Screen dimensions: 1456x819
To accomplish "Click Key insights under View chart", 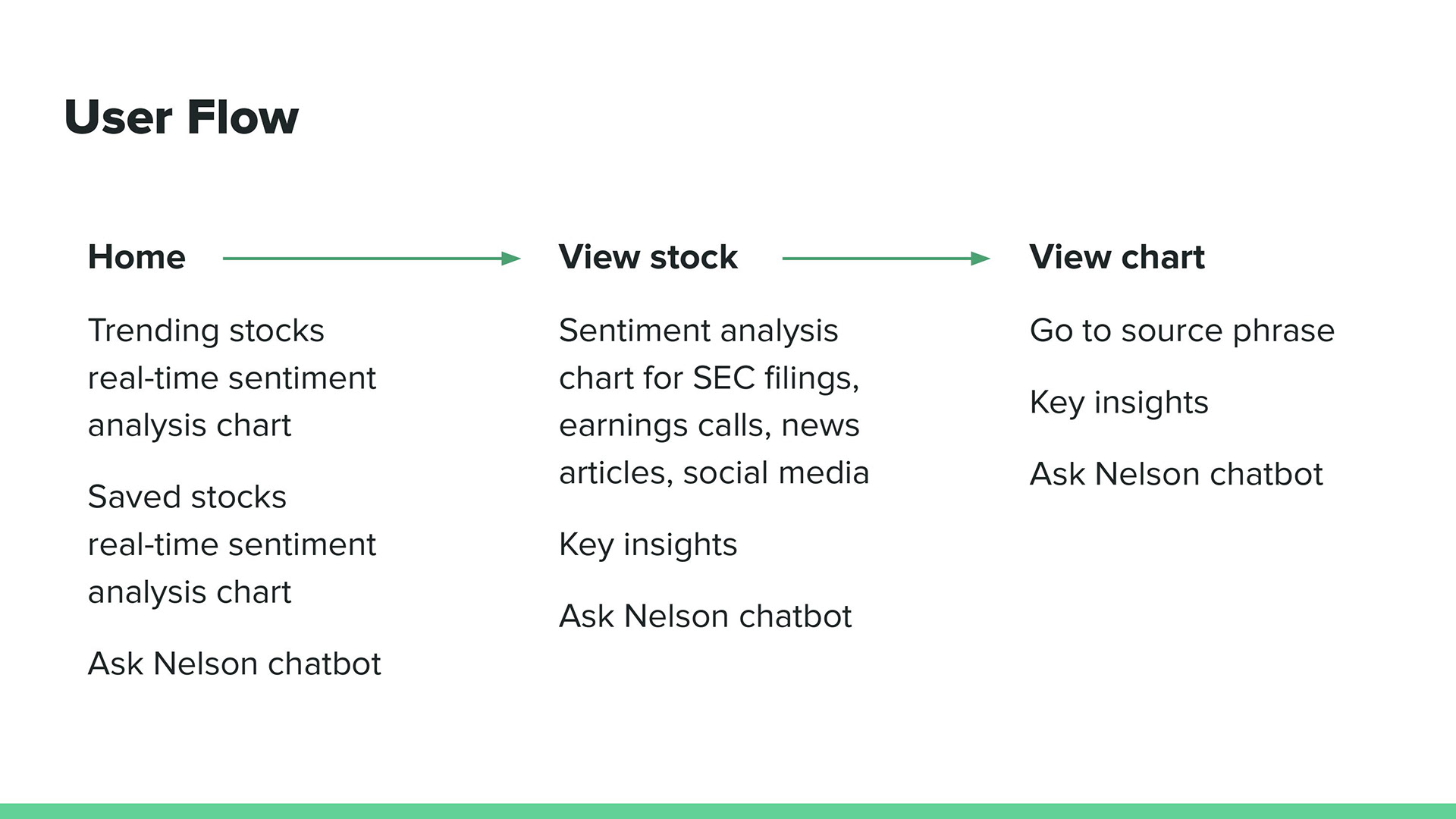I will click(x=1119, y=403).
